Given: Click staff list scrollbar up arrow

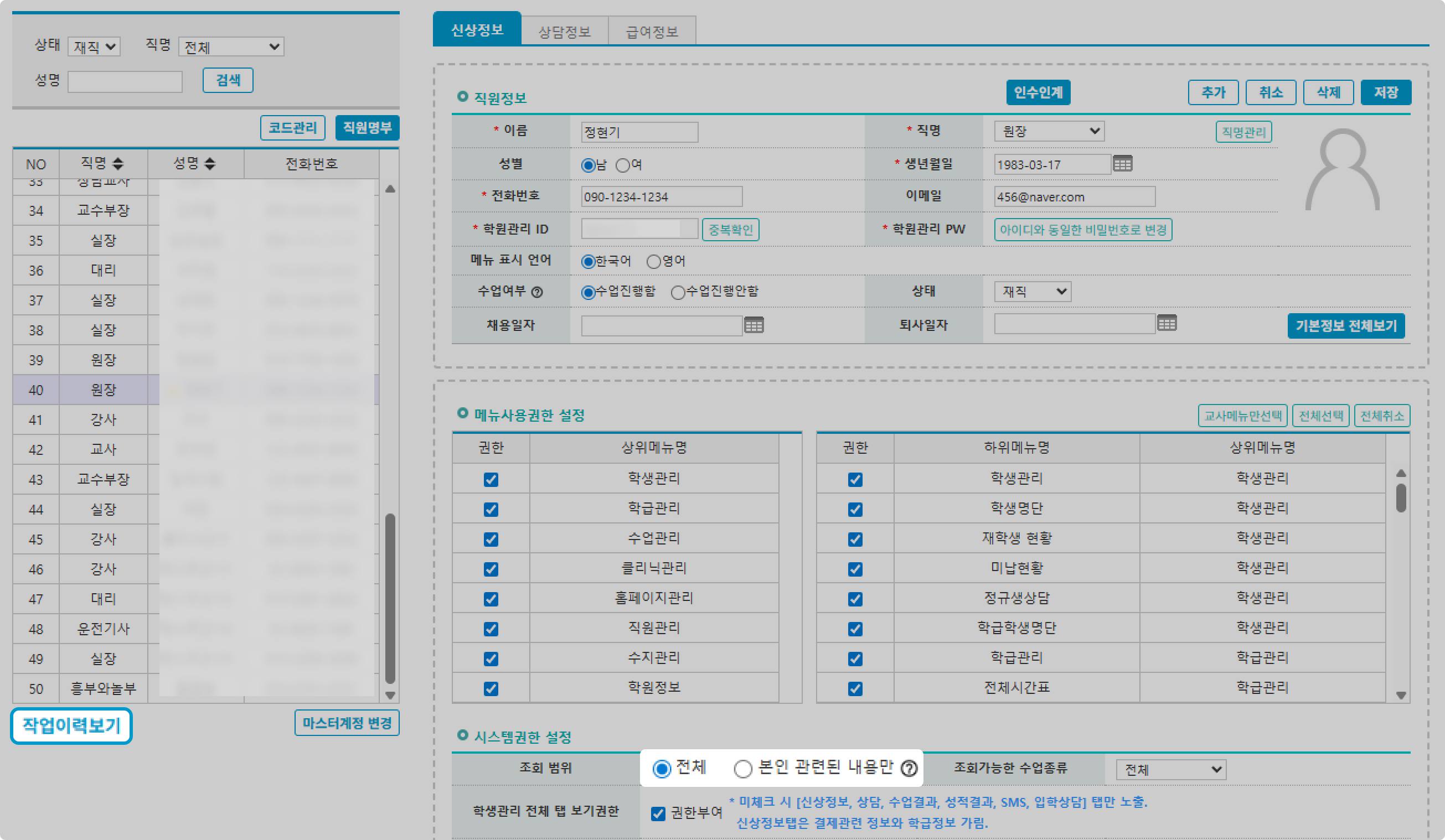Looking at the screenshot, I should click(x=390, y=189).
